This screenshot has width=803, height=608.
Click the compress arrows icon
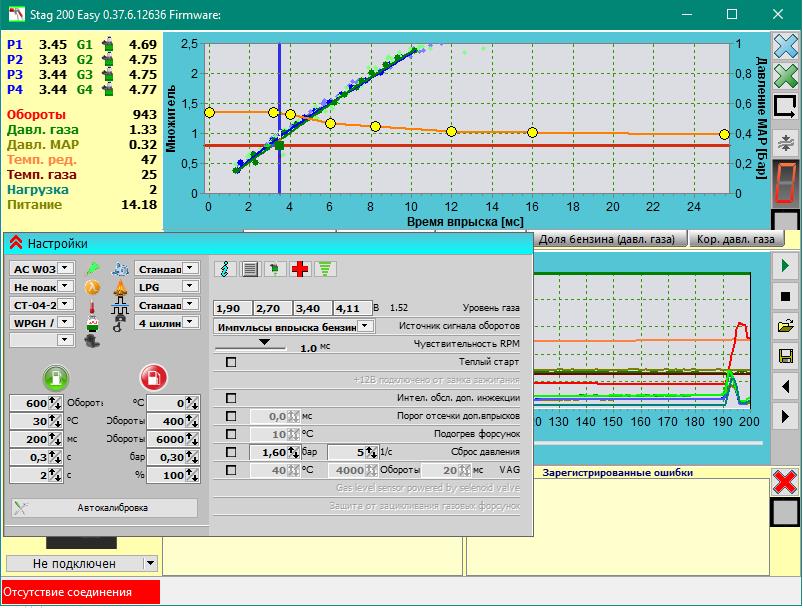tap(786, 142)
